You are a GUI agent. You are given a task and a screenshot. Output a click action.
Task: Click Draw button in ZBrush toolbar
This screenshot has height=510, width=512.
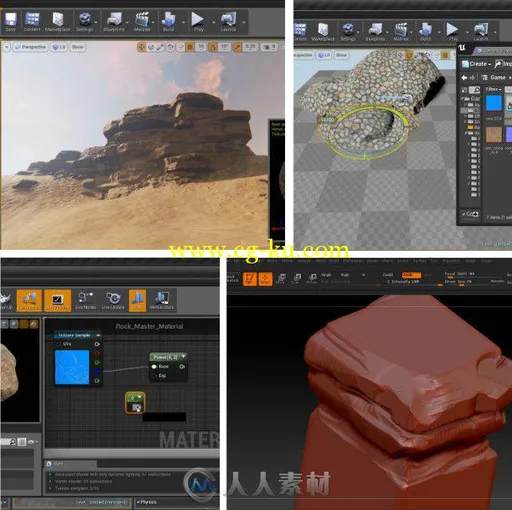click(265, 279)
